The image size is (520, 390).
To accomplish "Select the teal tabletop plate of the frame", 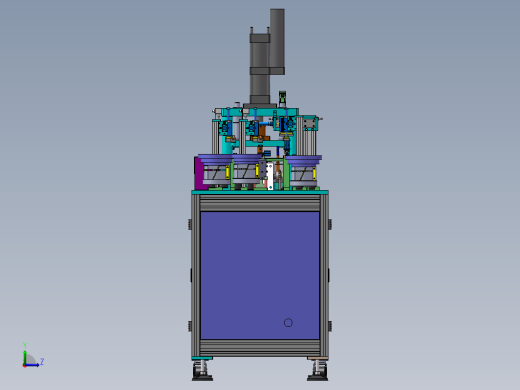I will point(260,192).
